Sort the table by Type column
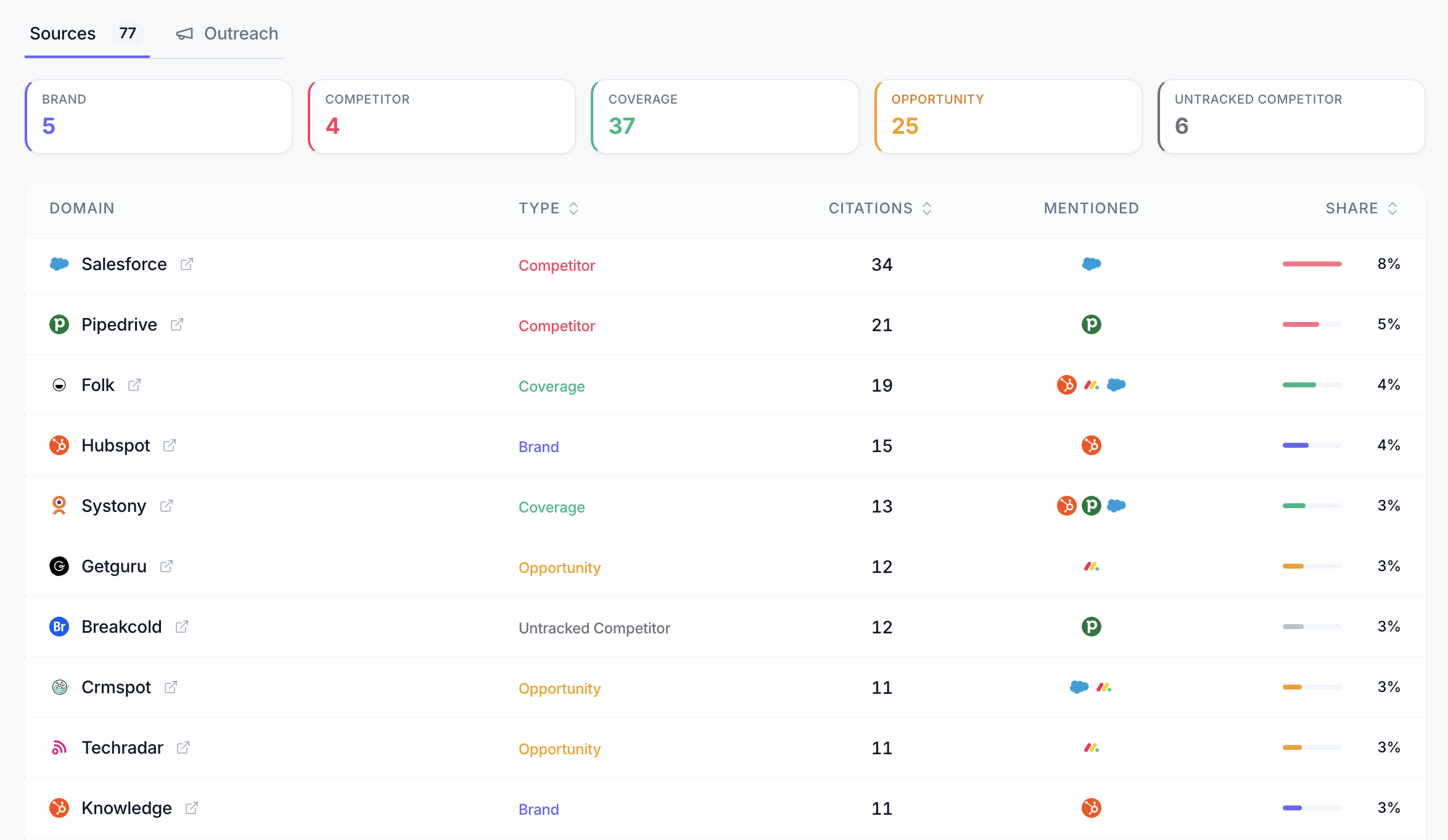The height and width of the screenshot is (840, 1448). (574, 208)
